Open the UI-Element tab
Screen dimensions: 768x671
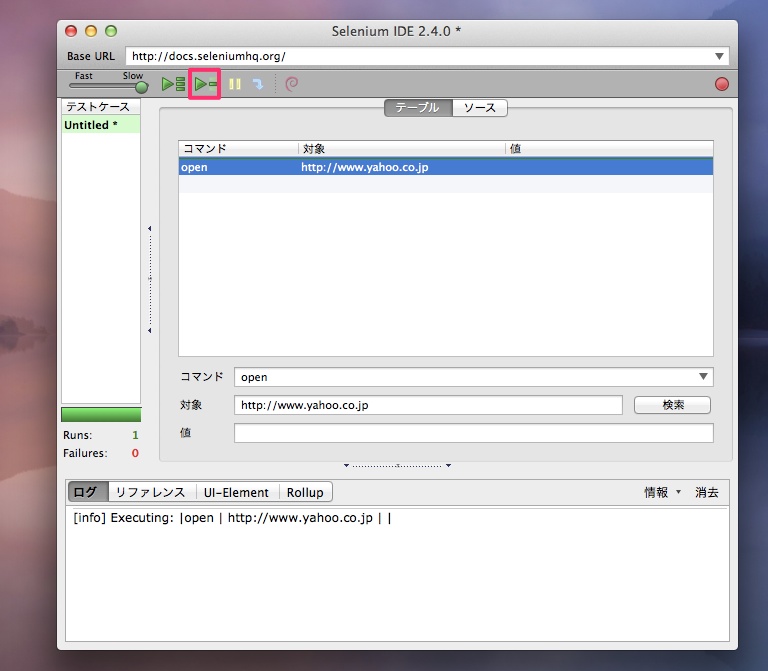coord(237,492)
